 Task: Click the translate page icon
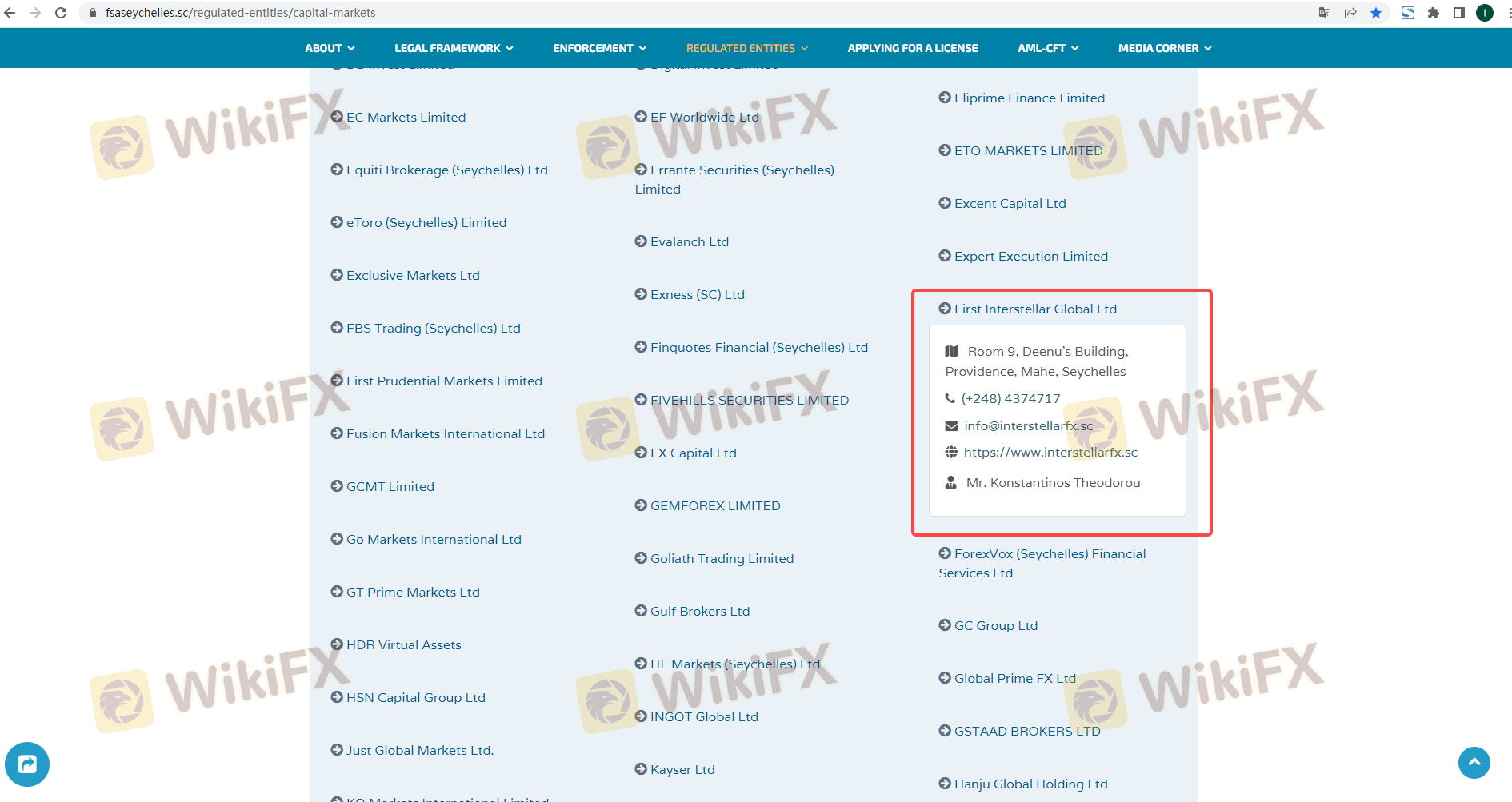pos(1325,13)
